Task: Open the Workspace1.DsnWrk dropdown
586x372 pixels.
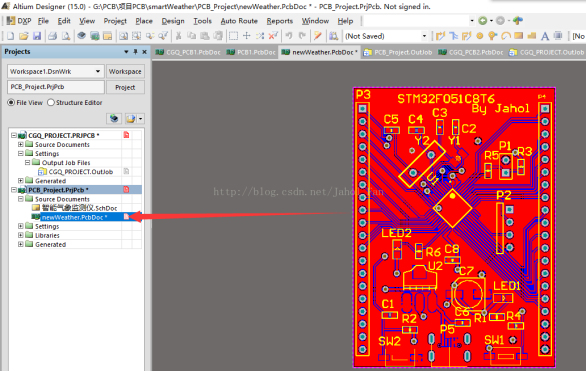Action: point(98,71)
